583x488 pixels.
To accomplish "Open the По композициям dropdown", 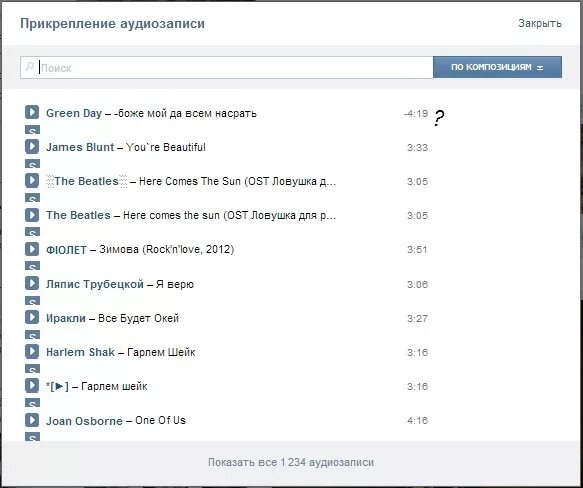I will [497, 67].
